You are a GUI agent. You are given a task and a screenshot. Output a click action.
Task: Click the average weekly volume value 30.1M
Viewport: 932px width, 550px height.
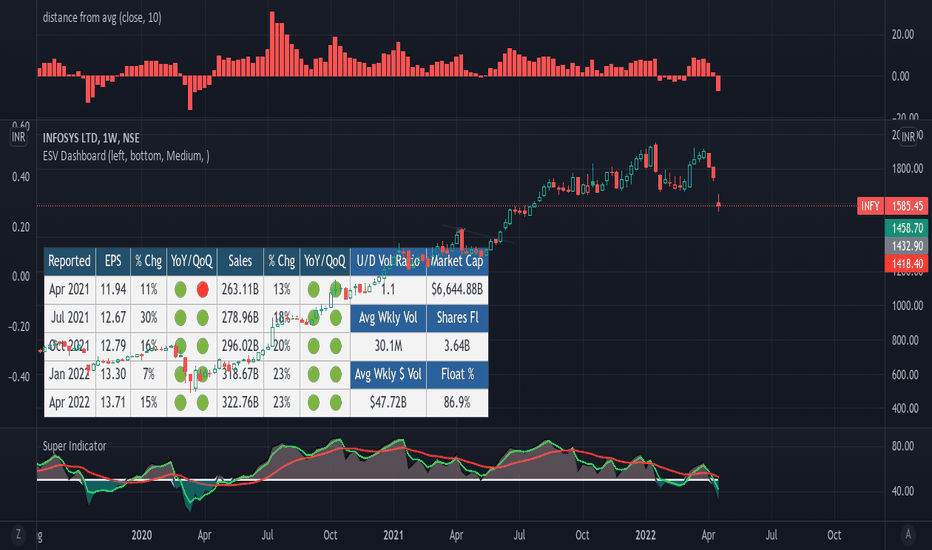point(388,346)
